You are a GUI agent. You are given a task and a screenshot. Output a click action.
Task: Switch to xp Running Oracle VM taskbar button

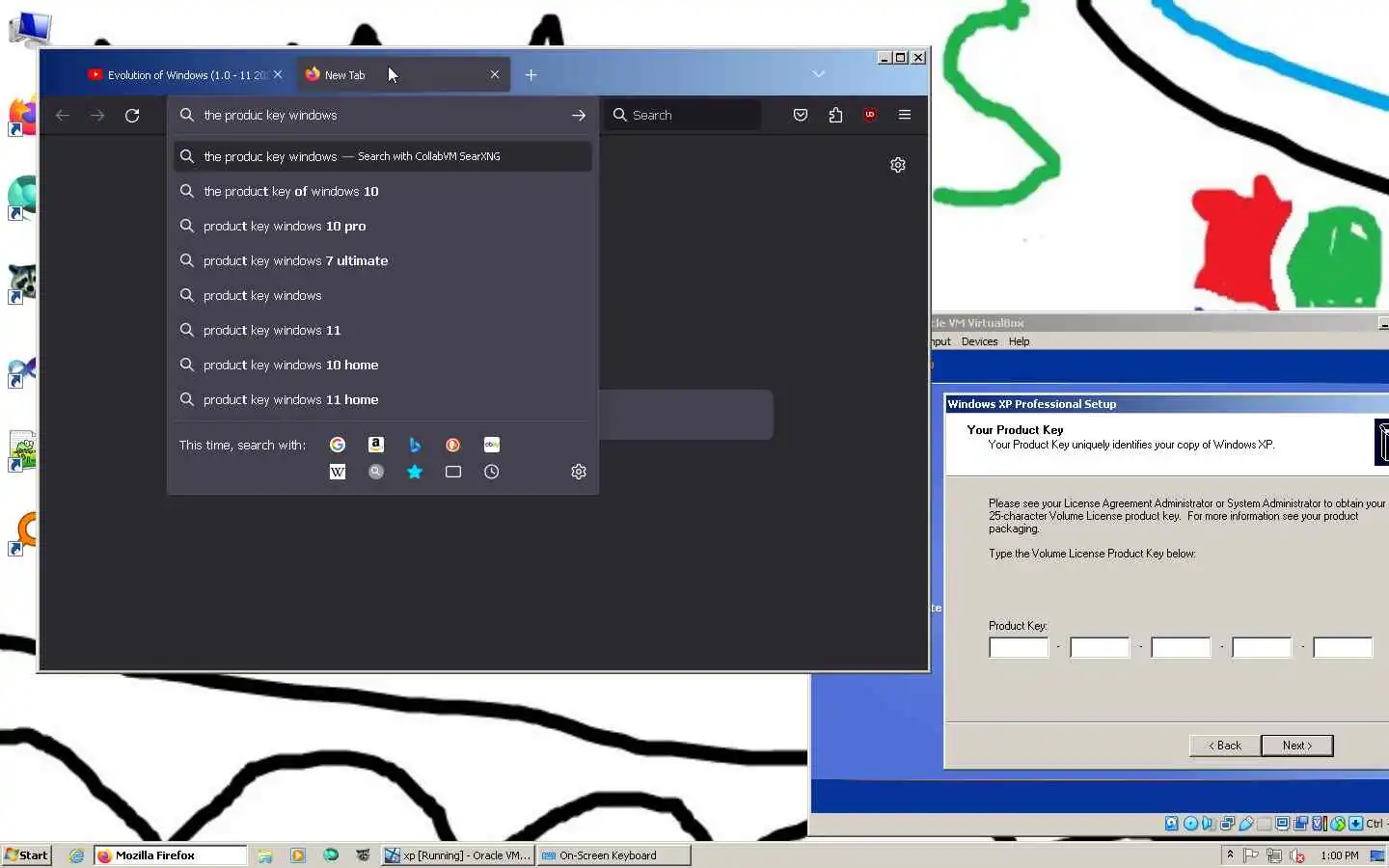(458, 854)
